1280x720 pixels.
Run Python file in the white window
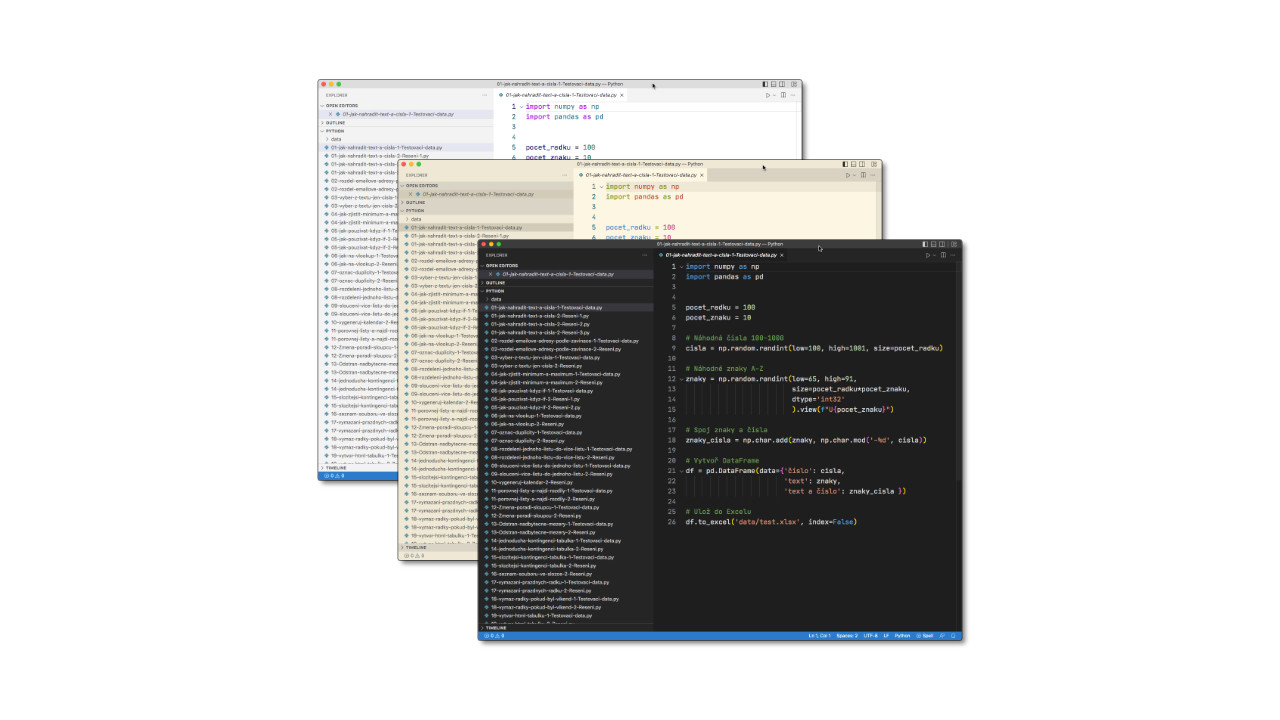767,95
